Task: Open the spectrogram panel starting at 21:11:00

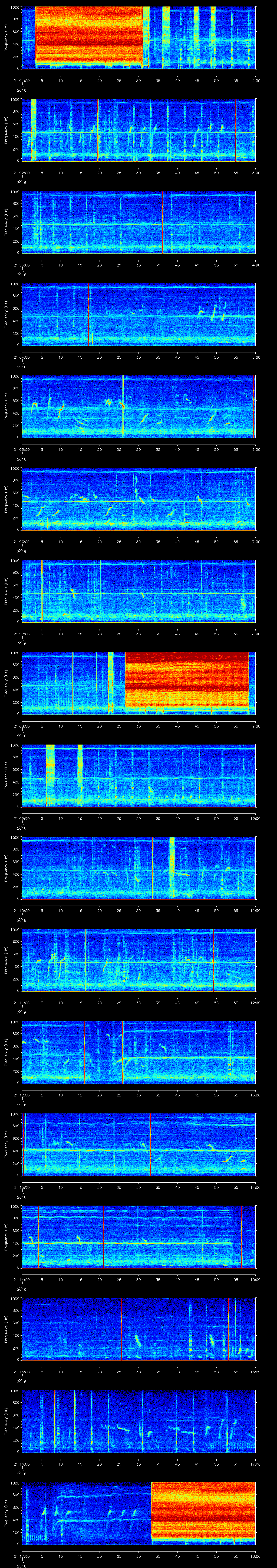Action: (138, 960)
